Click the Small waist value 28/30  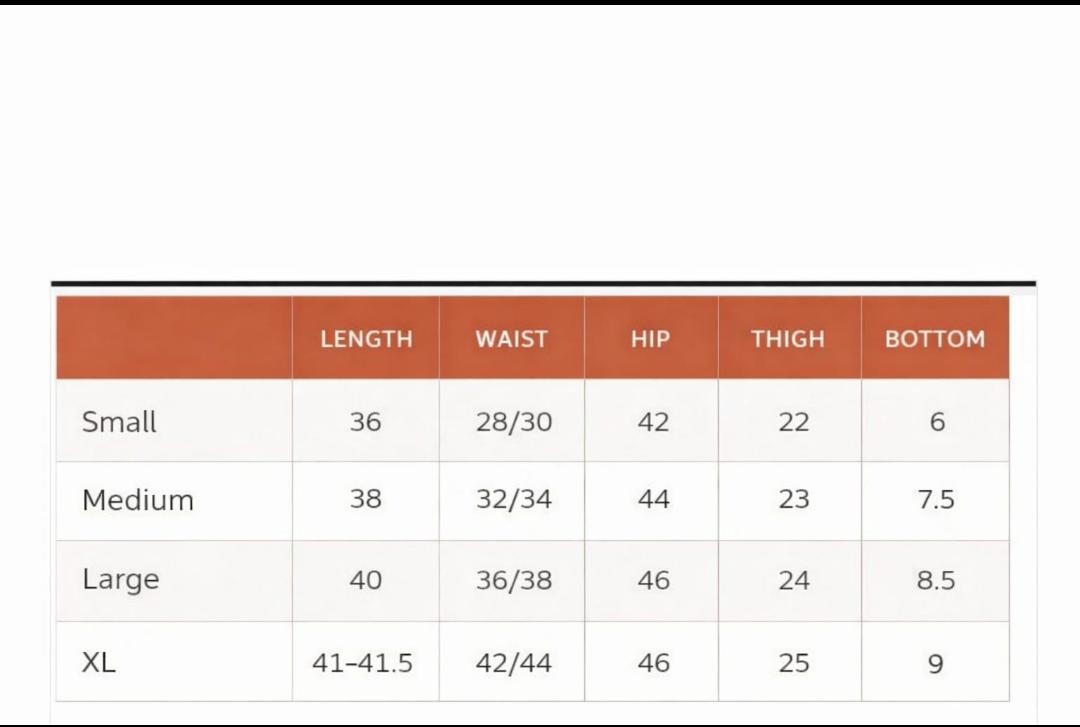point(514,422)
